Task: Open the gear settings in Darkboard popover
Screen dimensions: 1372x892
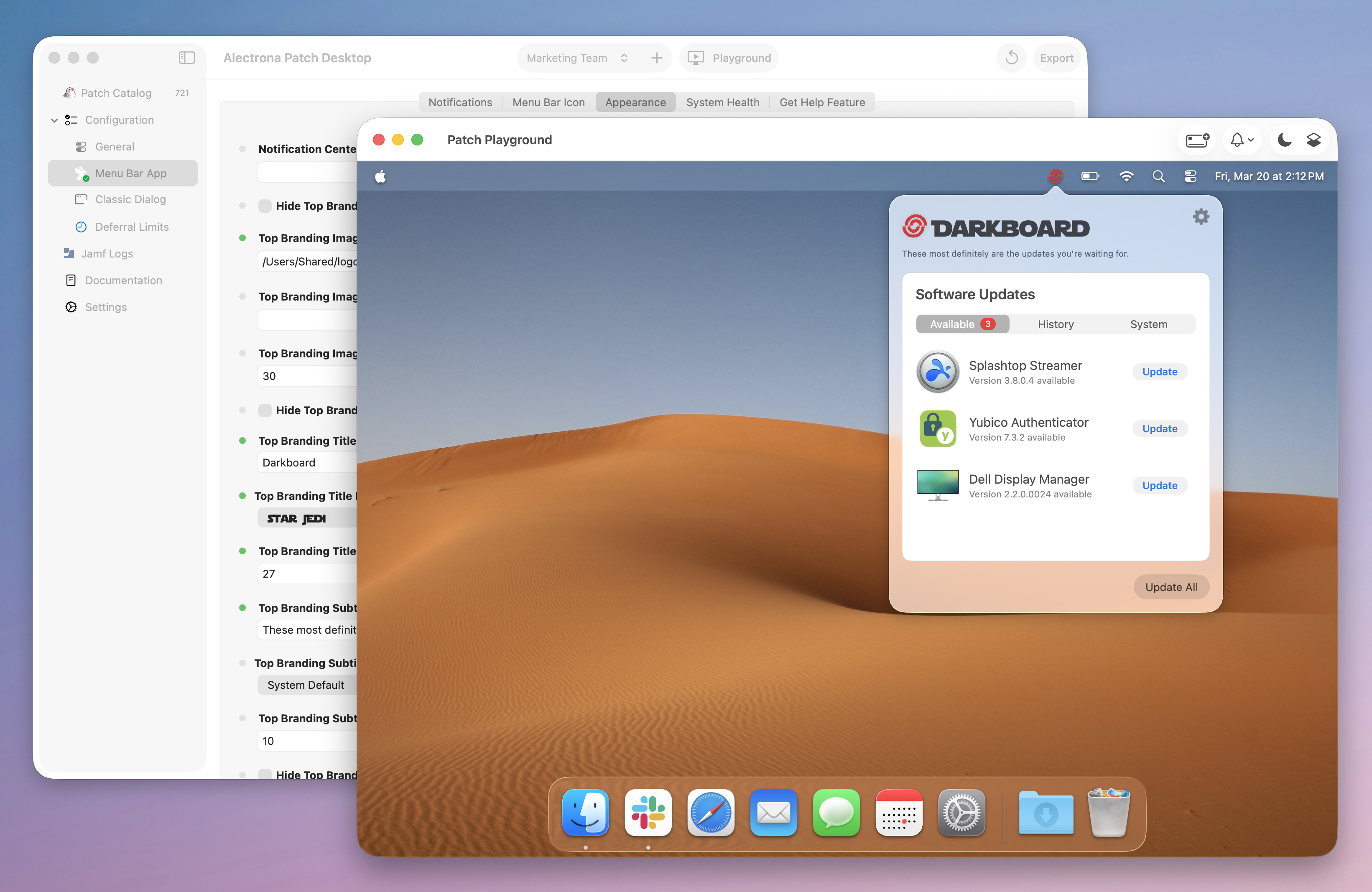Action: pyautogui.click(x=1201, y=217)
